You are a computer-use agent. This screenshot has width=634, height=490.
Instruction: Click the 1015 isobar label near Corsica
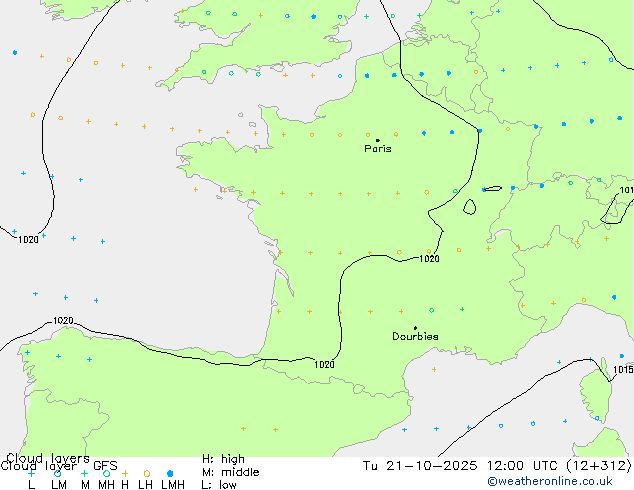pos(623,370)
